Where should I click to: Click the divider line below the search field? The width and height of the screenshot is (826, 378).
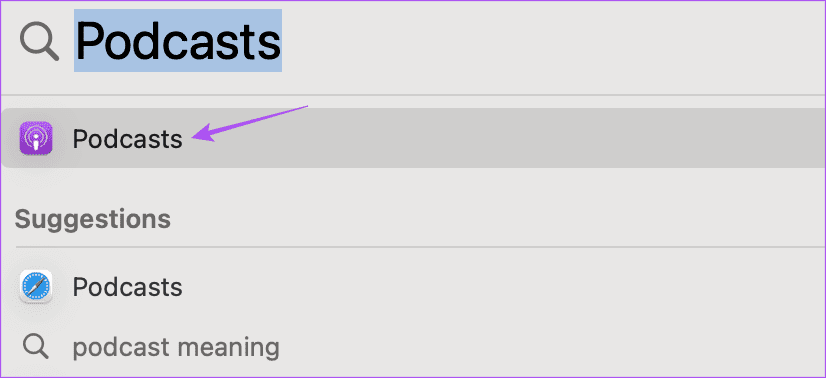413,95
